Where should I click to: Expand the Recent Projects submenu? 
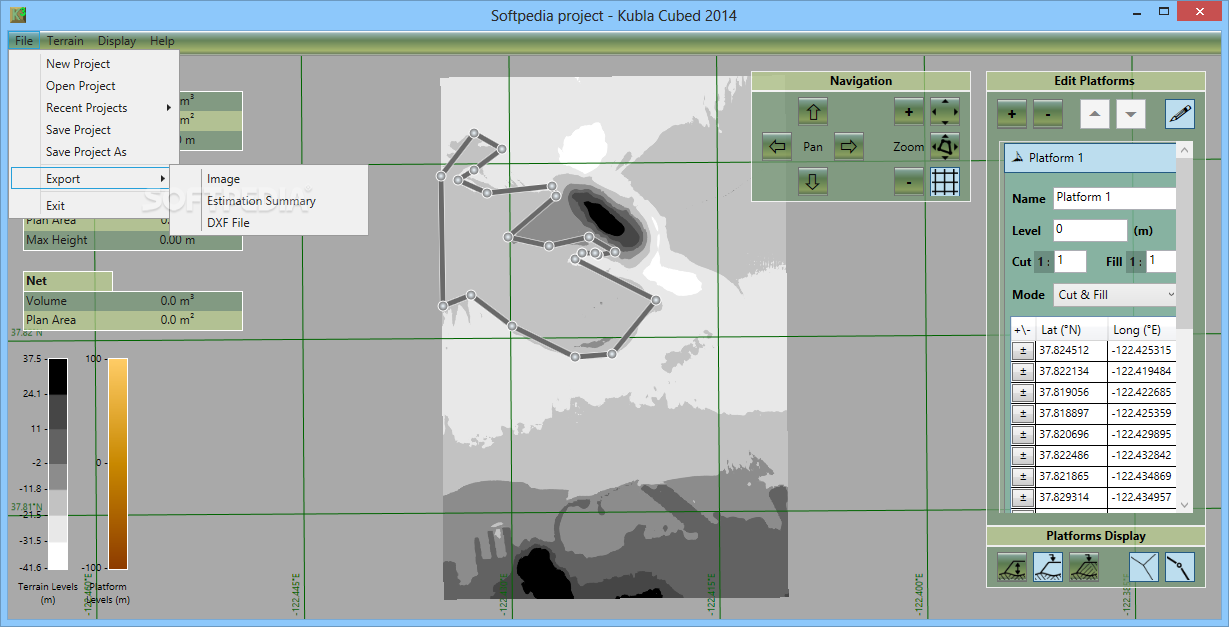pyautogui.click(x=94, y=108)
